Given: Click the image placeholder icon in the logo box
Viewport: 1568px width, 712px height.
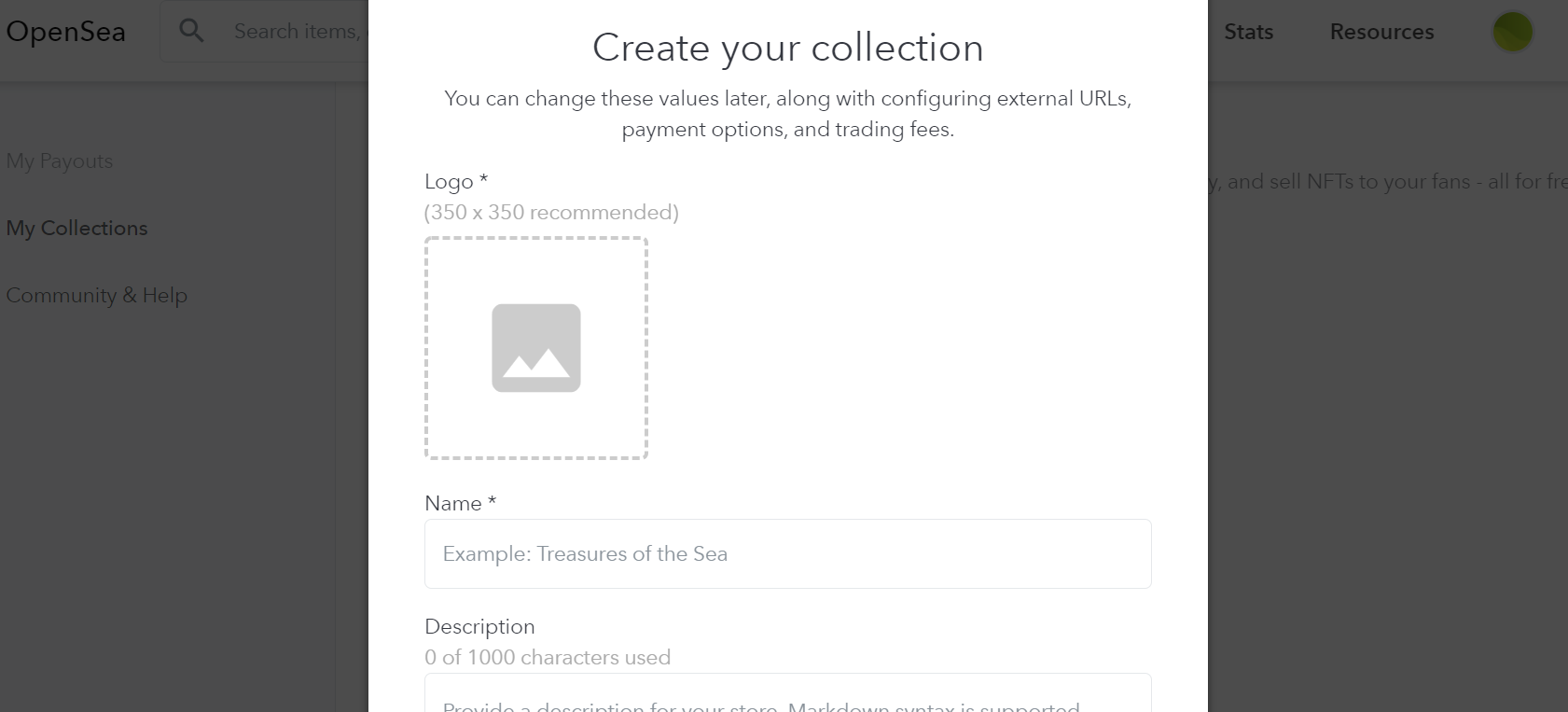Looking at the screenshot, I should [x=536, y=348].
